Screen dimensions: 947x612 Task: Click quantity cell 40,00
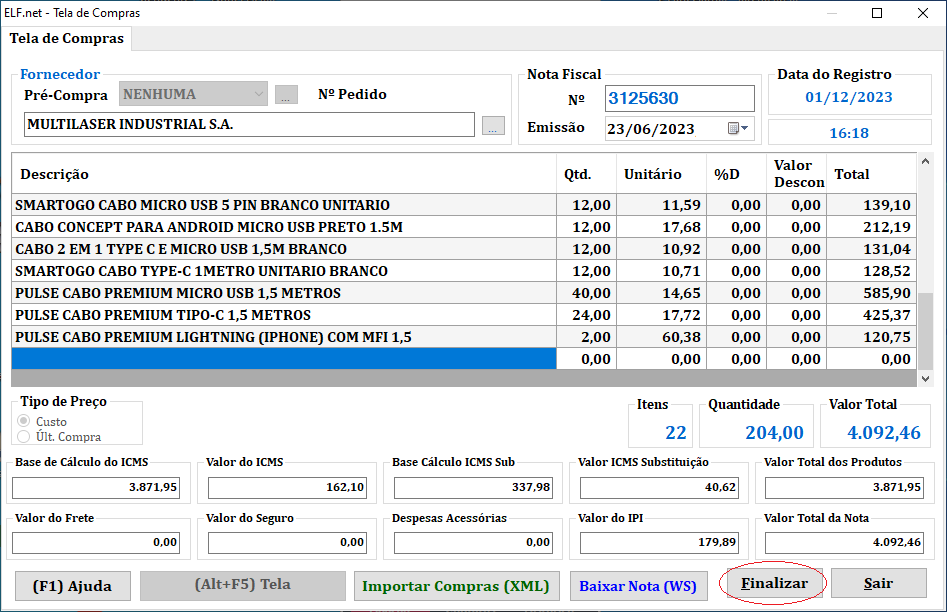(x=586, y=293)
